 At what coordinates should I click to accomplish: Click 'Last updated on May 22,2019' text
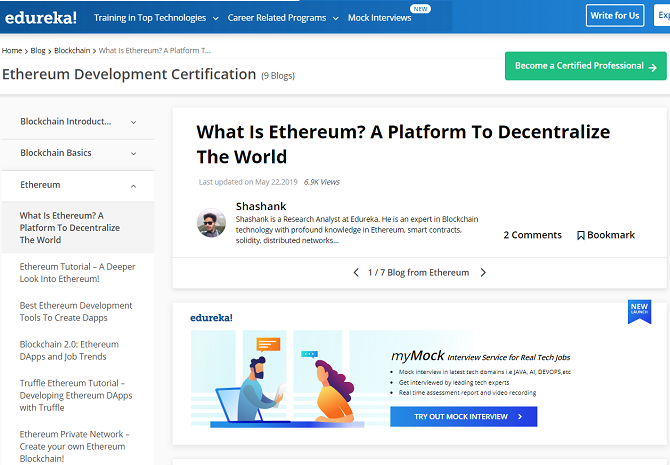248,182
